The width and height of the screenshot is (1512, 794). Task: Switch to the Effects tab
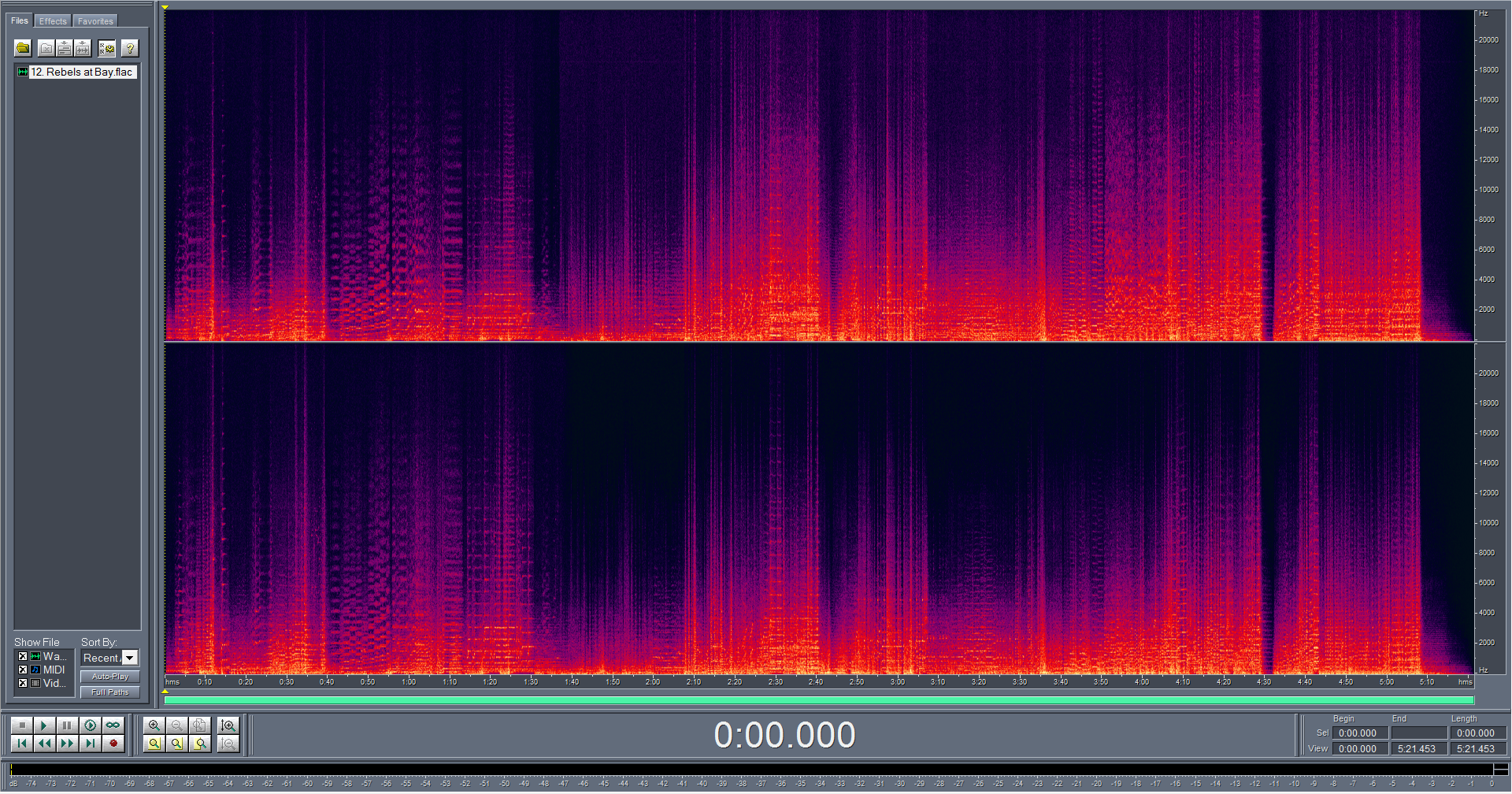coord(53,21)
